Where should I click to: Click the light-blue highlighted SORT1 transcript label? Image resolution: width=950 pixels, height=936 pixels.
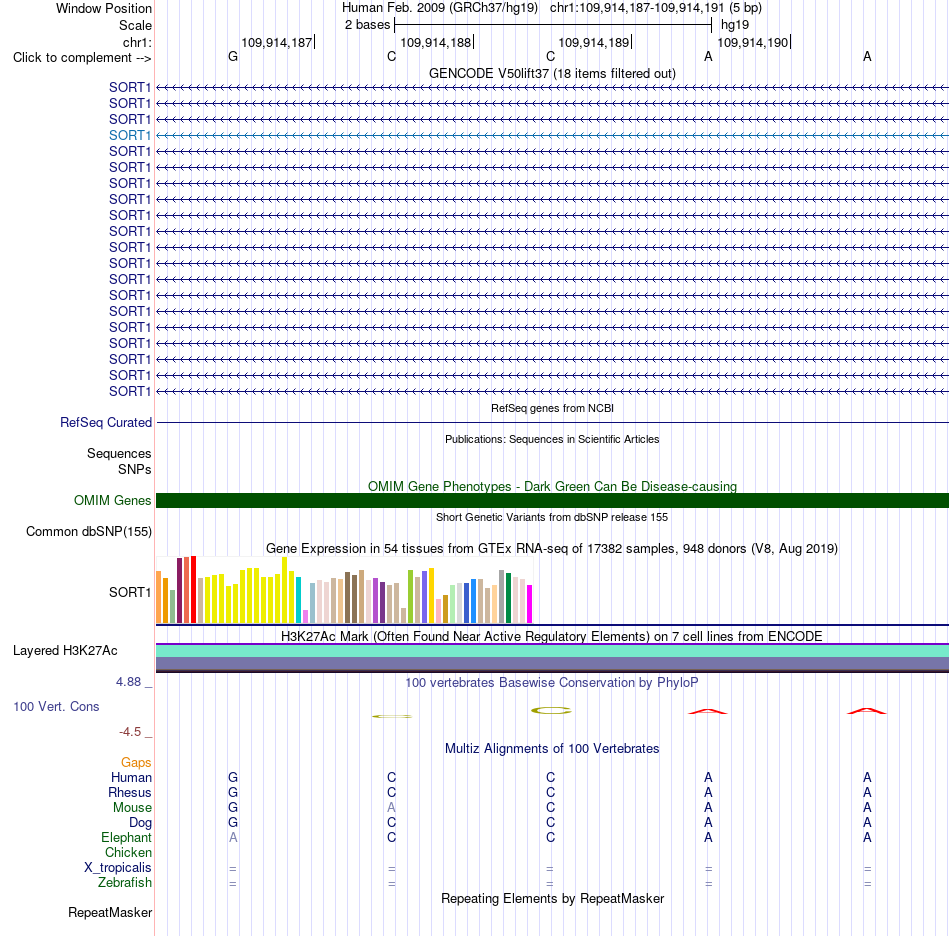[130, 135]
